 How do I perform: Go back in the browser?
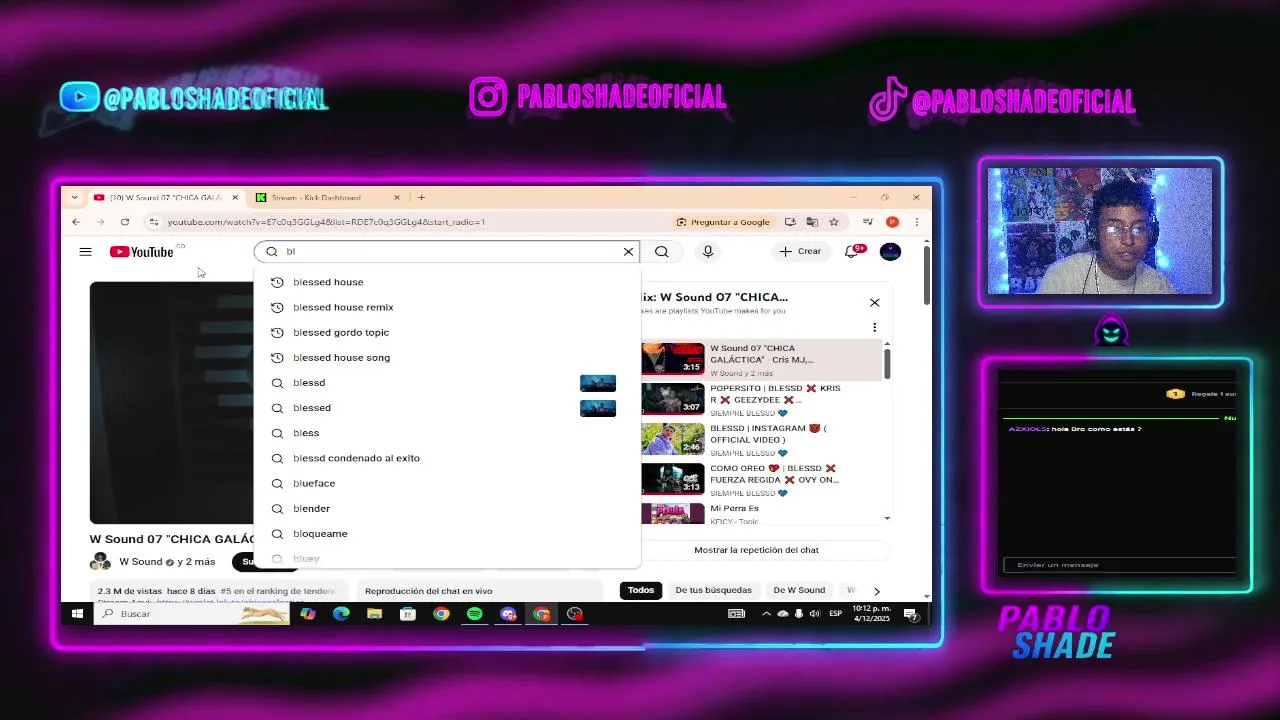[76, 222]
